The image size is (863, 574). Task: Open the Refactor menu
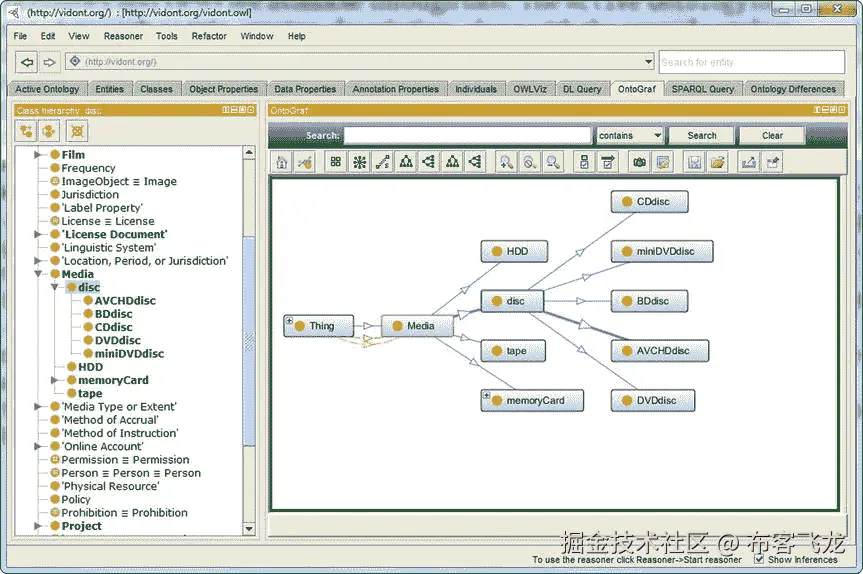pyautogui.click(x=209, y=36)
